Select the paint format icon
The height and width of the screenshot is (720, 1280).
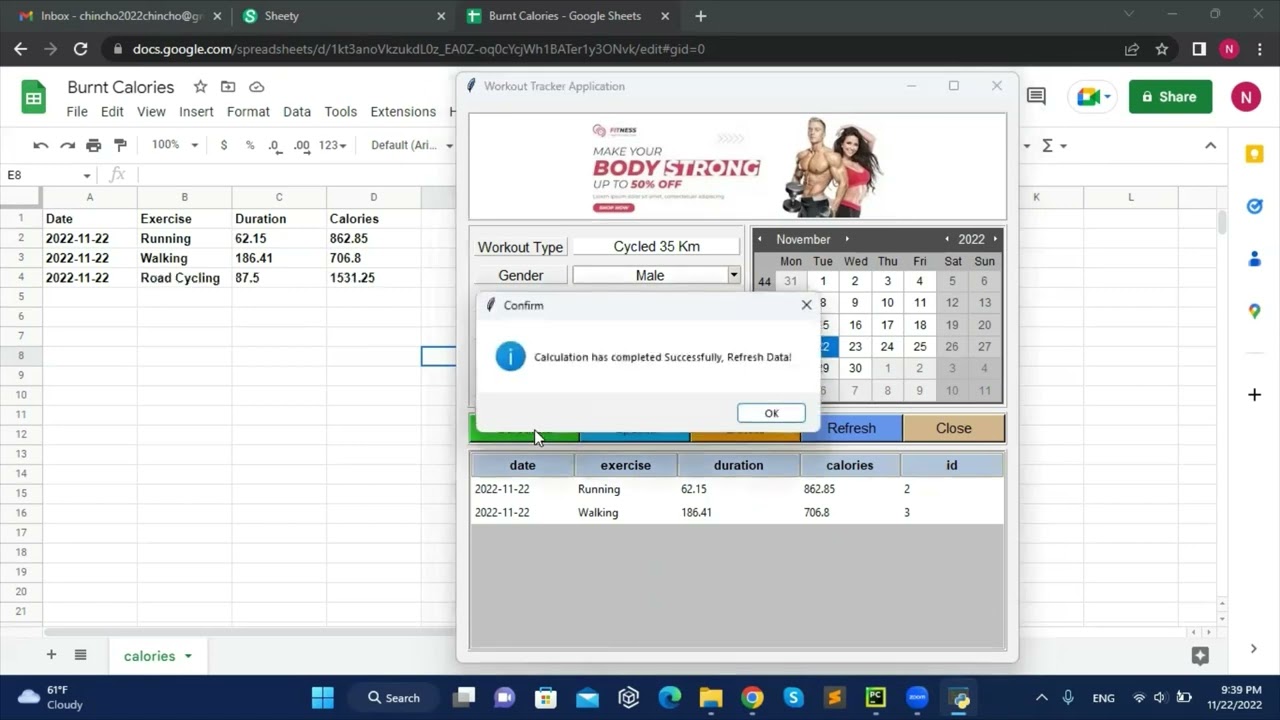pyautogui.click(x=120, y=145)
